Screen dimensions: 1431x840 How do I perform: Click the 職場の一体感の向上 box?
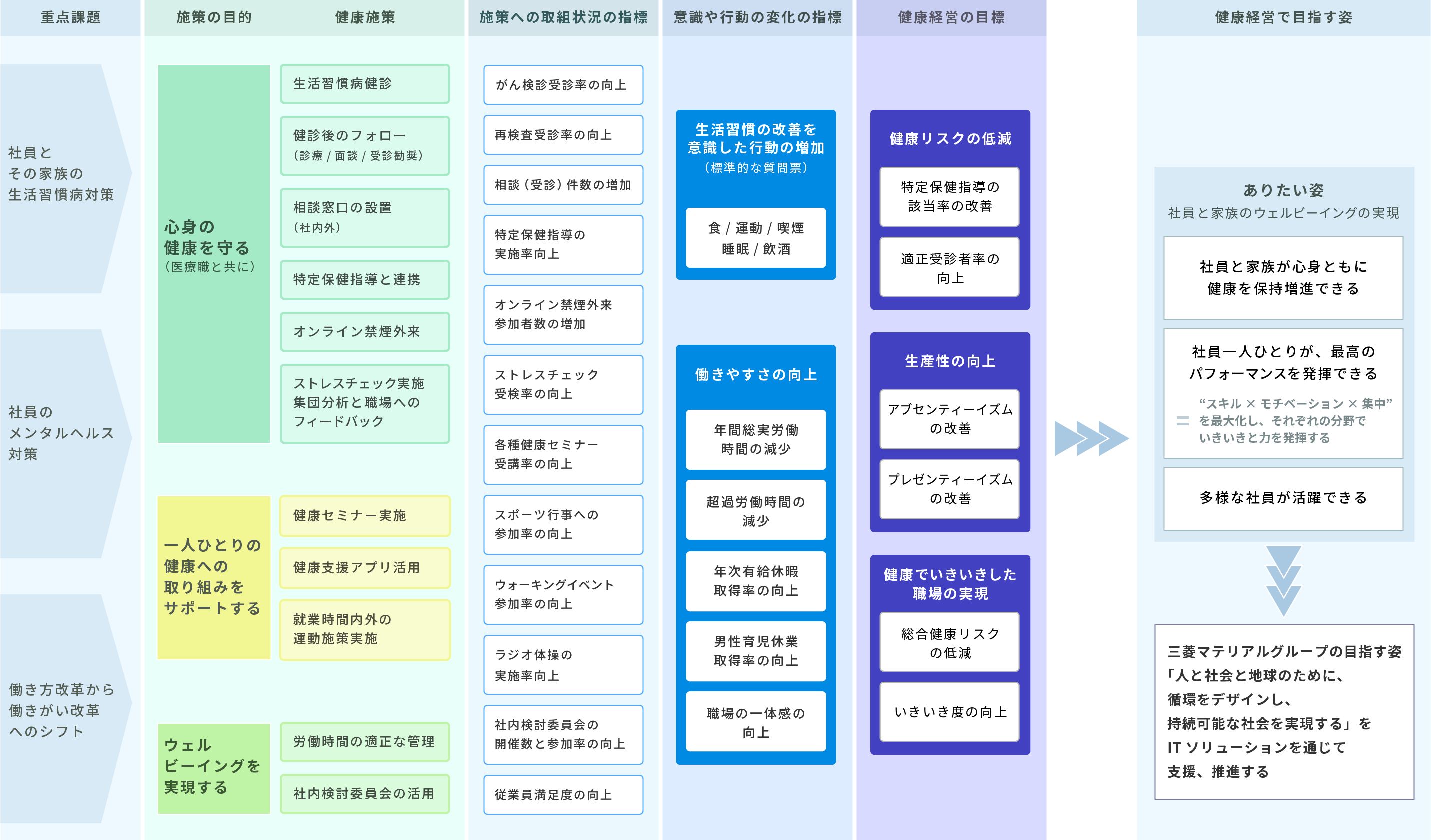point(756,722)
